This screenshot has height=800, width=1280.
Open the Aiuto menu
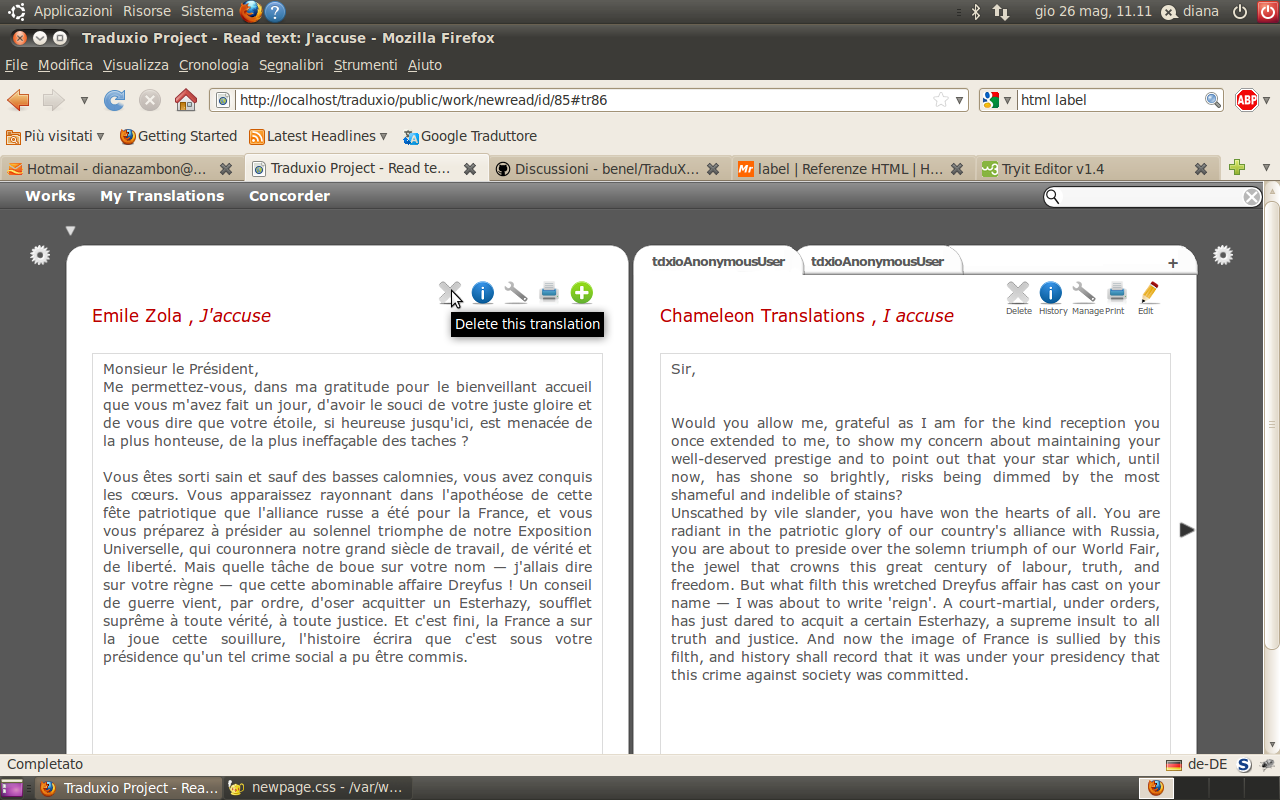[425, 65]
